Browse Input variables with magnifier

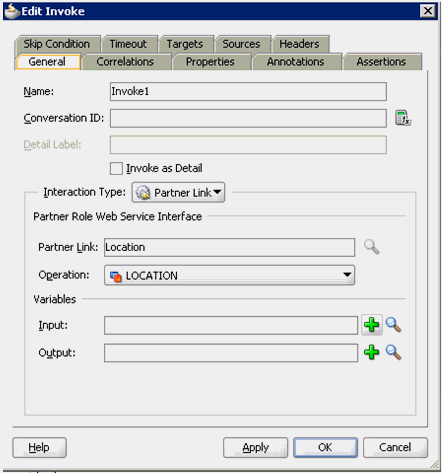(393, 325)
